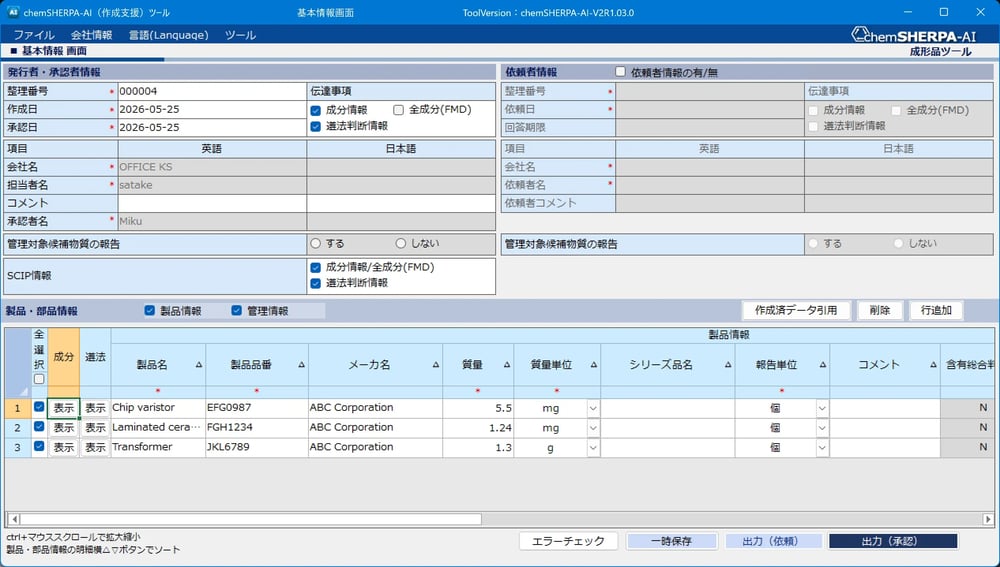The width and height of the screenshot is (1000, 567).
Task: Sort by 報告単位 column triangle
Action: click(823, 365)
